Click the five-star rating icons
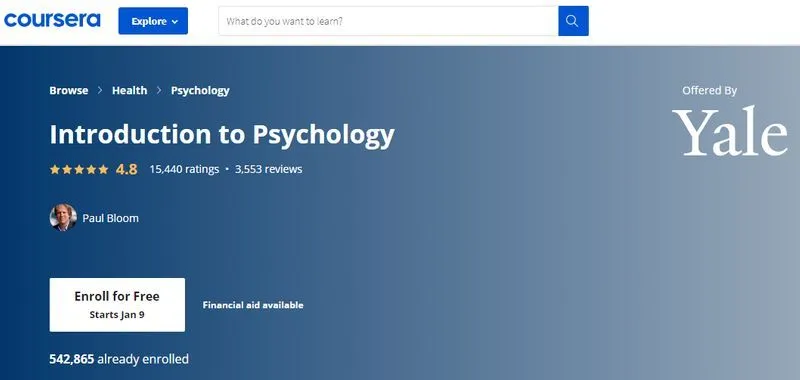This screenshot has height=380, width=800. coord(79,169)
